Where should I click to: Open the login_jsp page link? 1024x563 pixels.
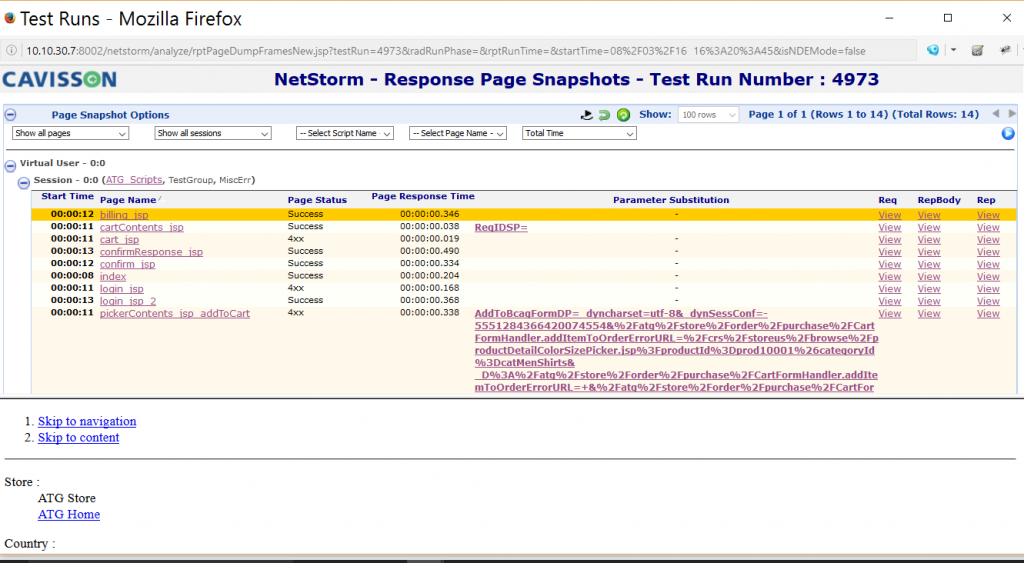[121, 289]
